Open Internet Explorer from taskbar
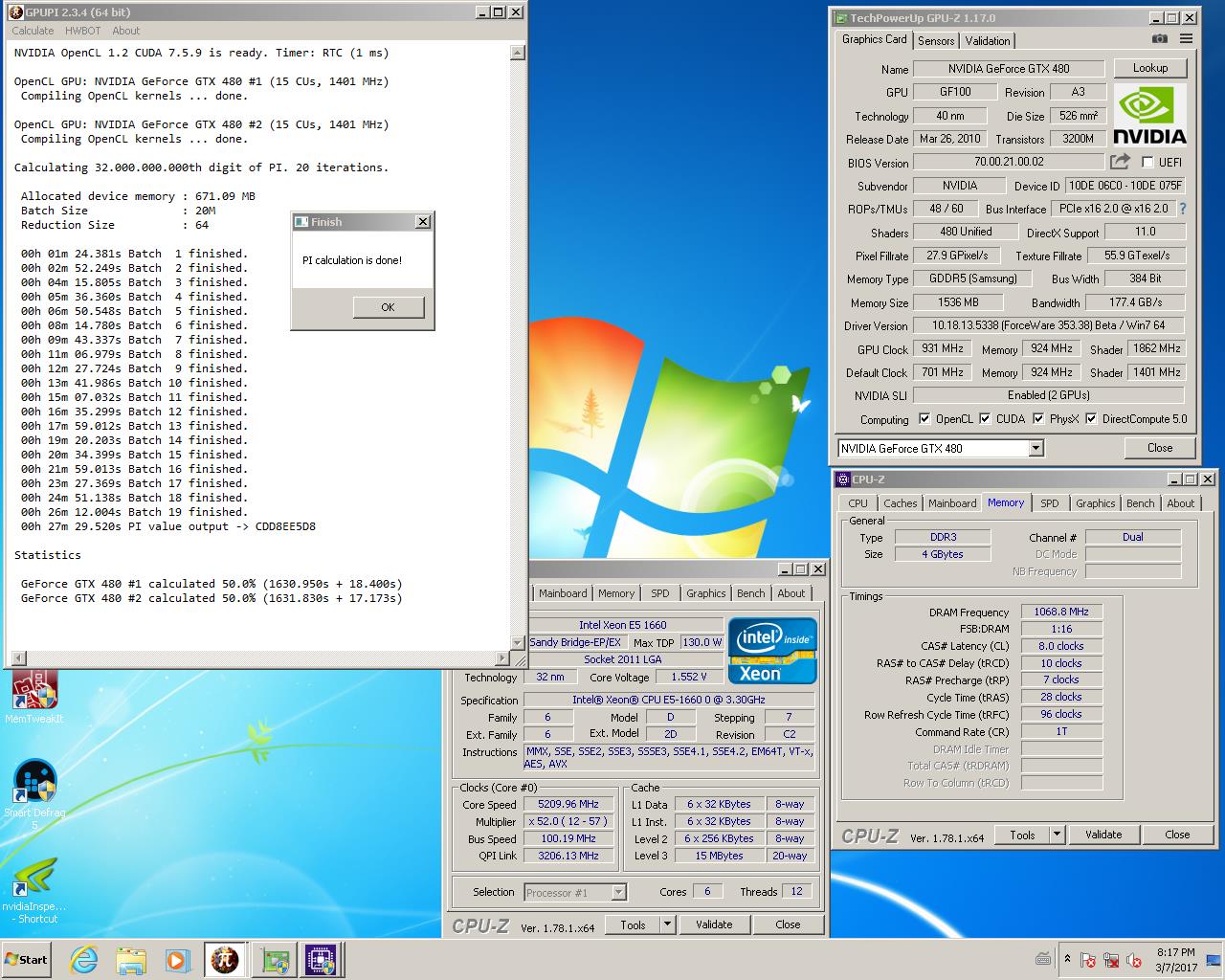This screenshot has height=980, width=1225. pyautogui.click(x=84, y=960)
